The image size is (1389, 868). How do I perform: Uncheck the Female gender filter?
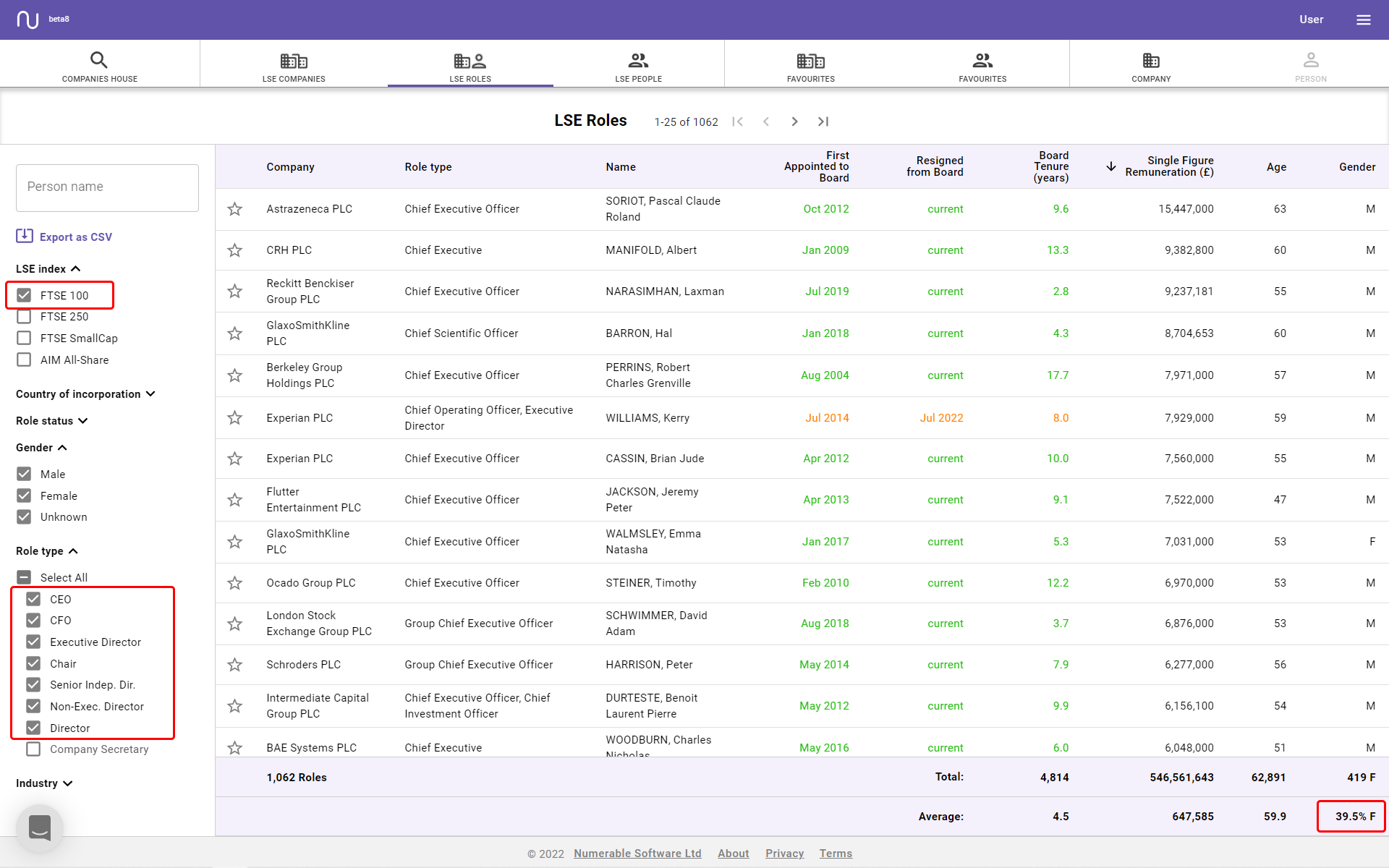pos(24,495)
